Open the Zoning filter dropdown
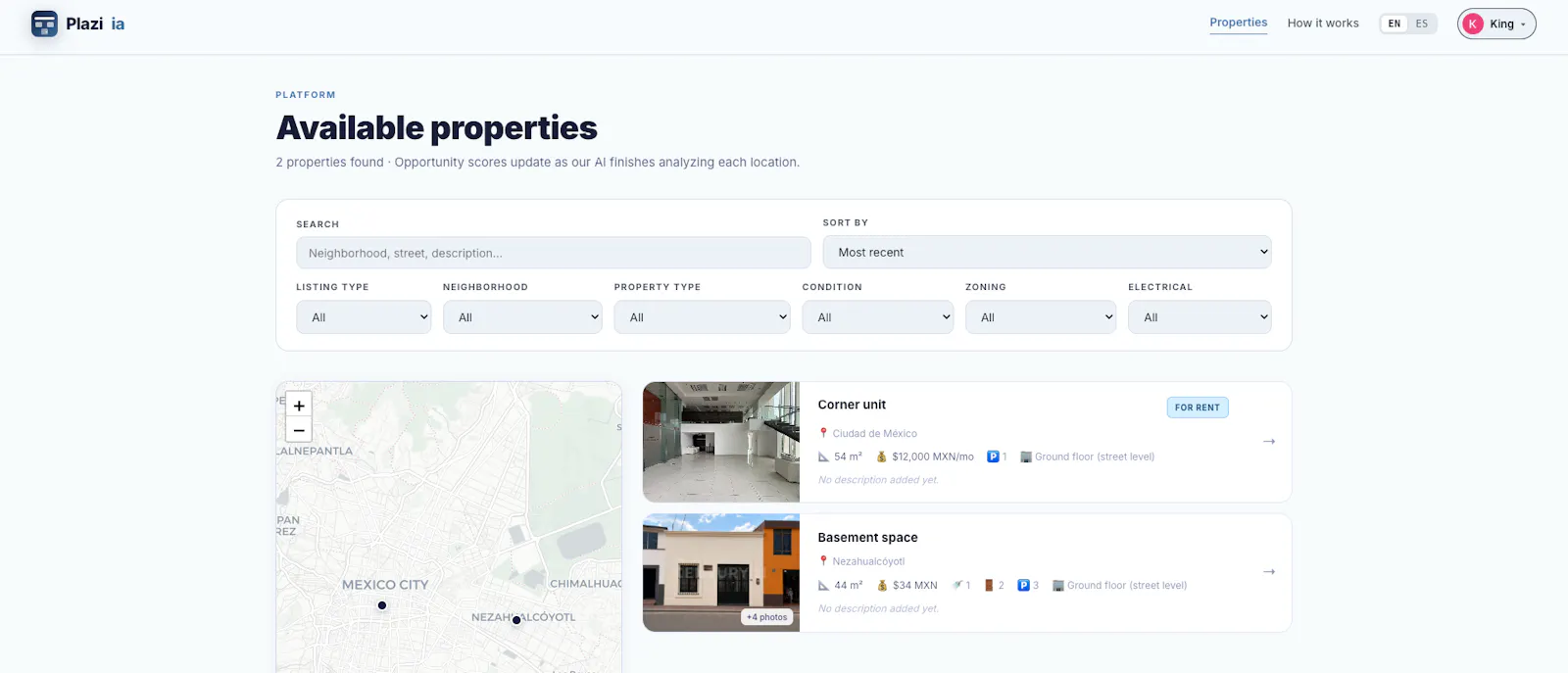The image size is (1568, 673). point(1041,317)
